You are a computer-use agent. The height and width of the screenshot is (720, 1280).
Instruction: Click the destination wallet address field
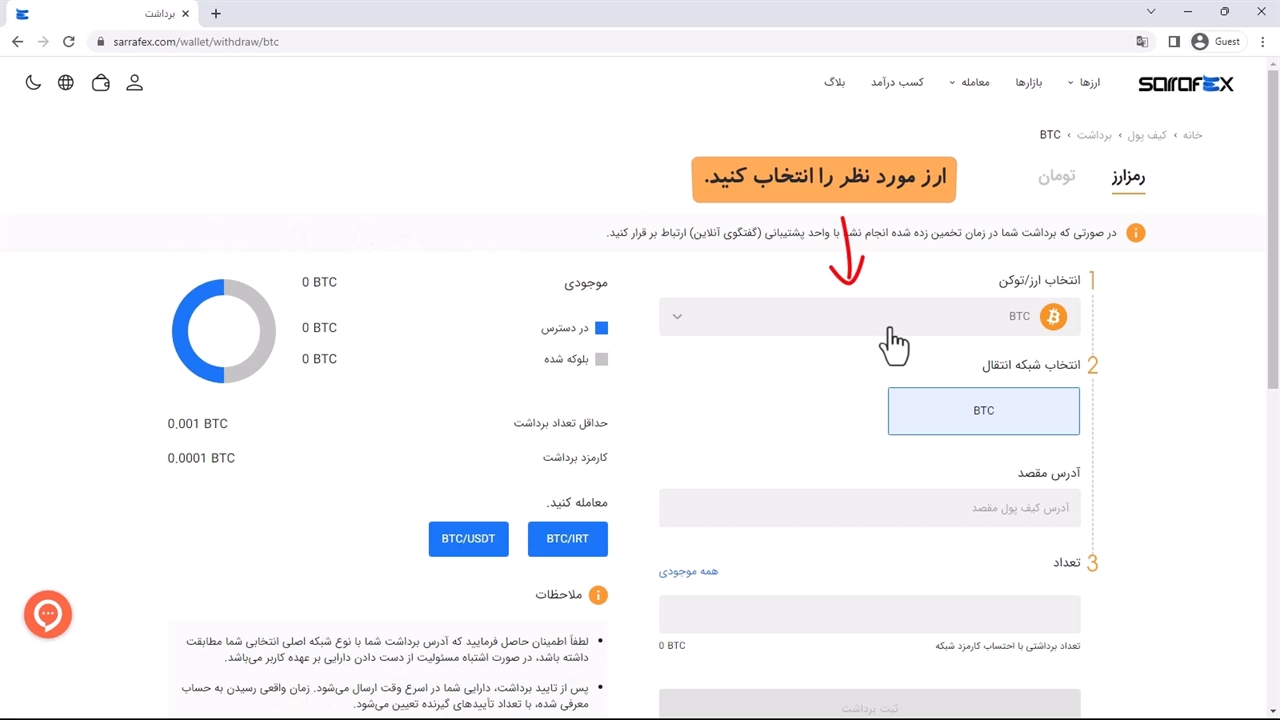869,508
